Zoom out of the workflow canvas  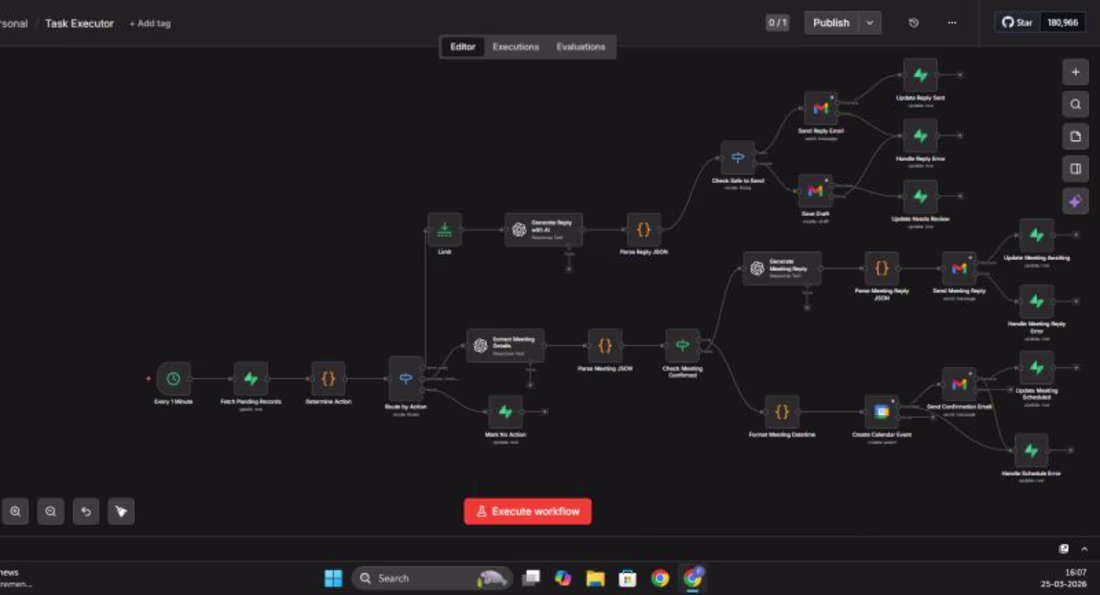(50, 511)
